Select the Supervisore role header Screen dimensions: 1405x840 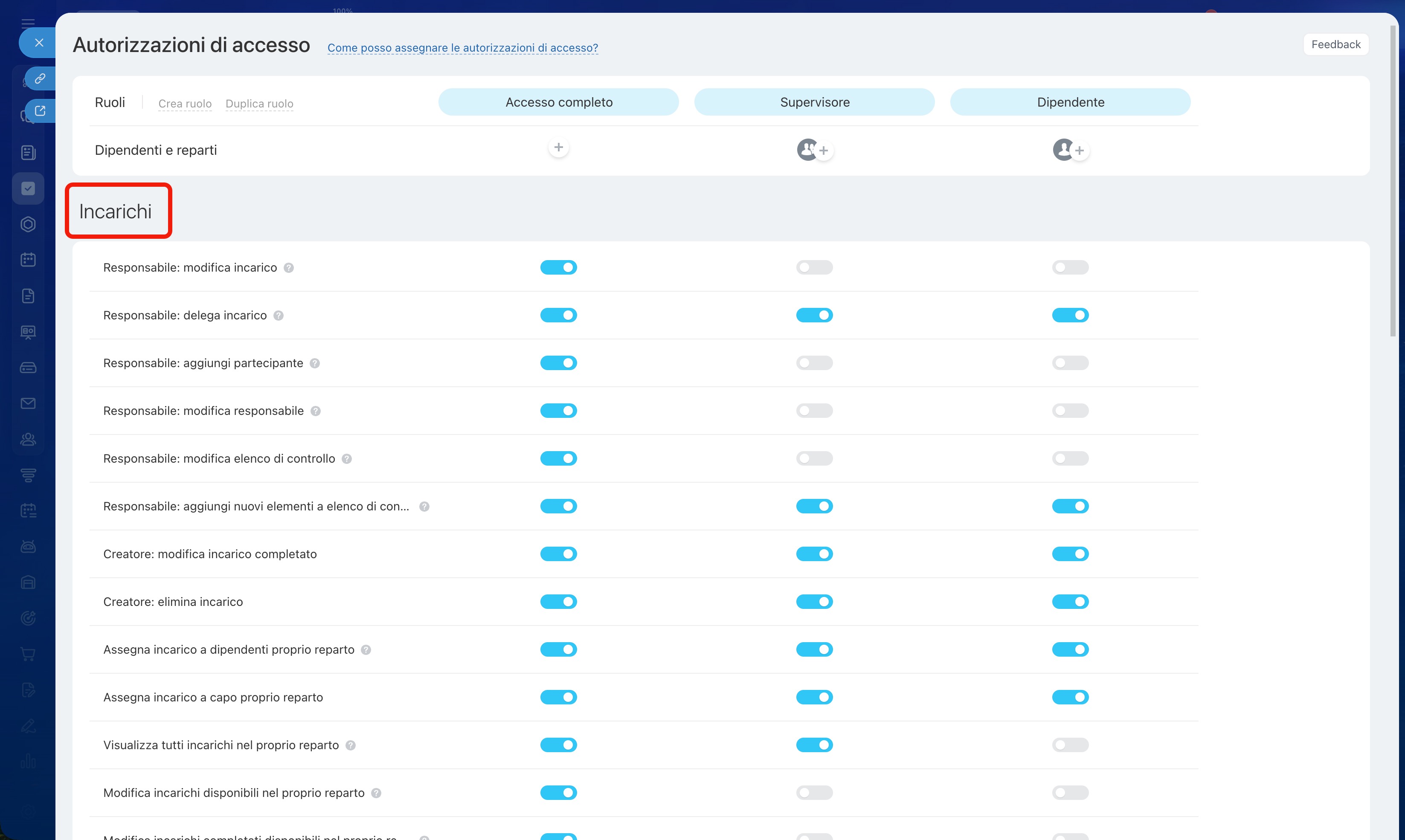(x=814, y=102)
